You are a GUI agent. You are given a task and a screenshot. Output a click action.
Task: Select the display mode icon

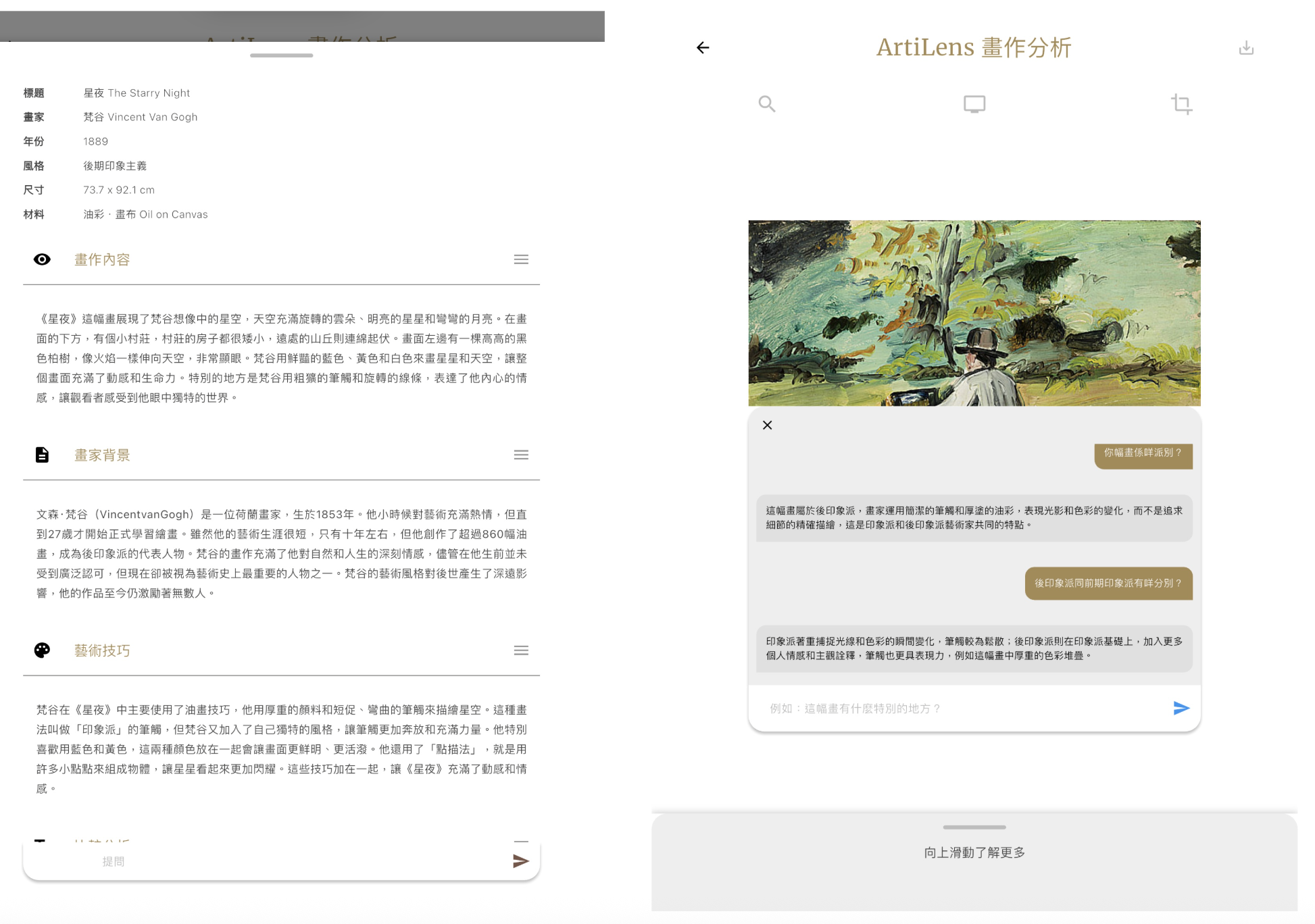tap(974, 103)
